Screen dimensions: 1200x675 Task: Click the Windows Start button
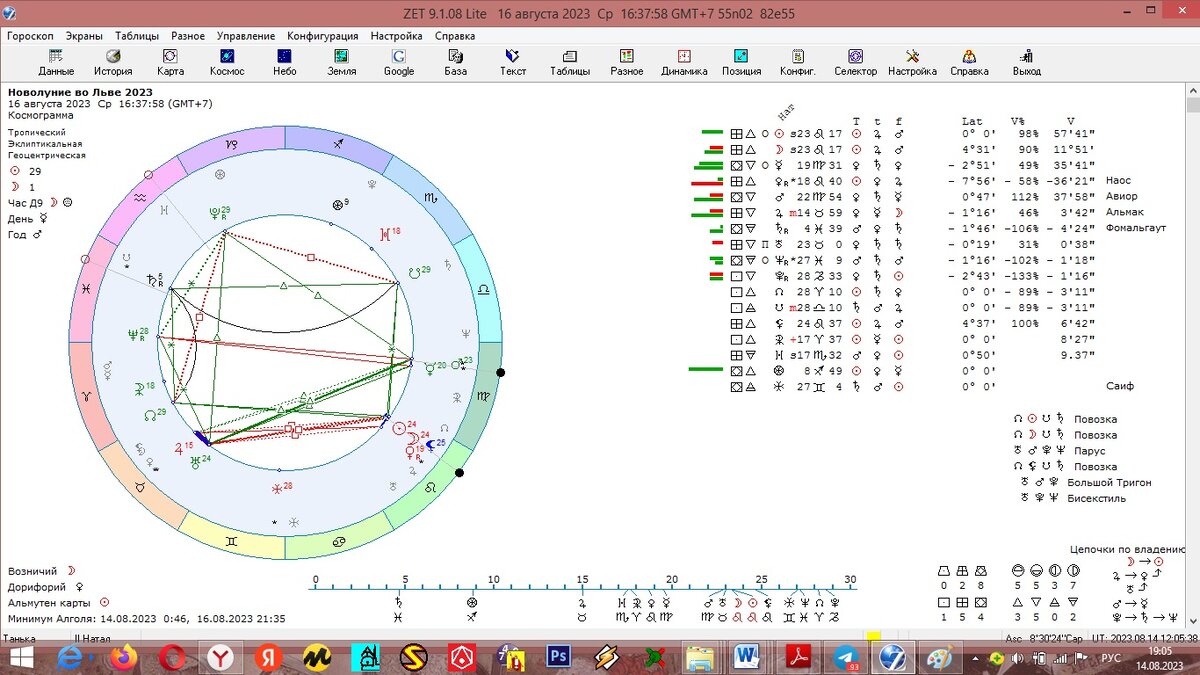pos(21,658)
